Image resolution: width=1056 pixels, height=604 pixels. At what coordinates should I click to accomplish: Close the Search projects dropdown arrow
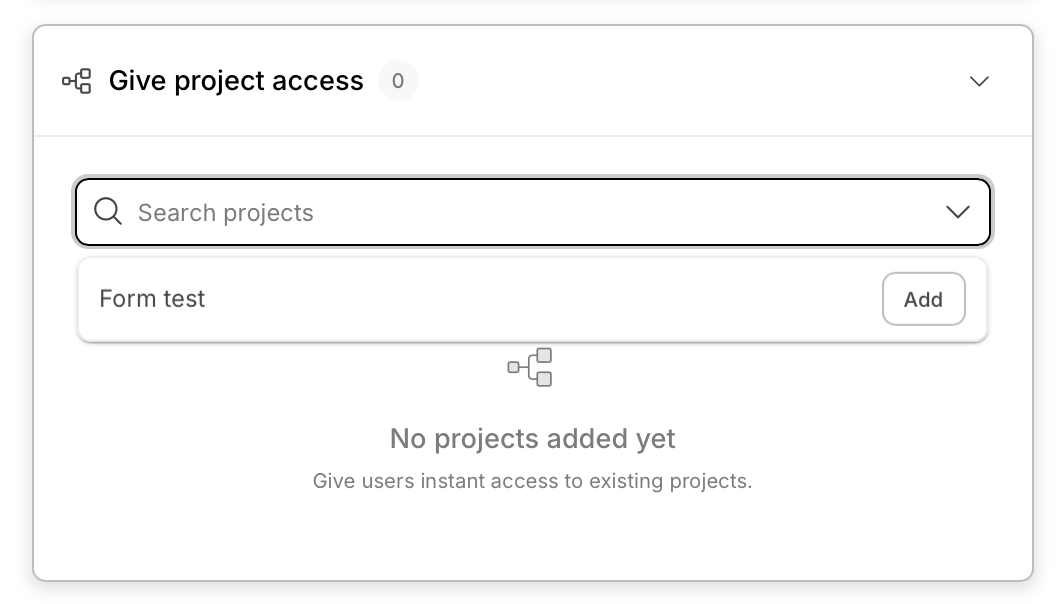tap(957, 212)
